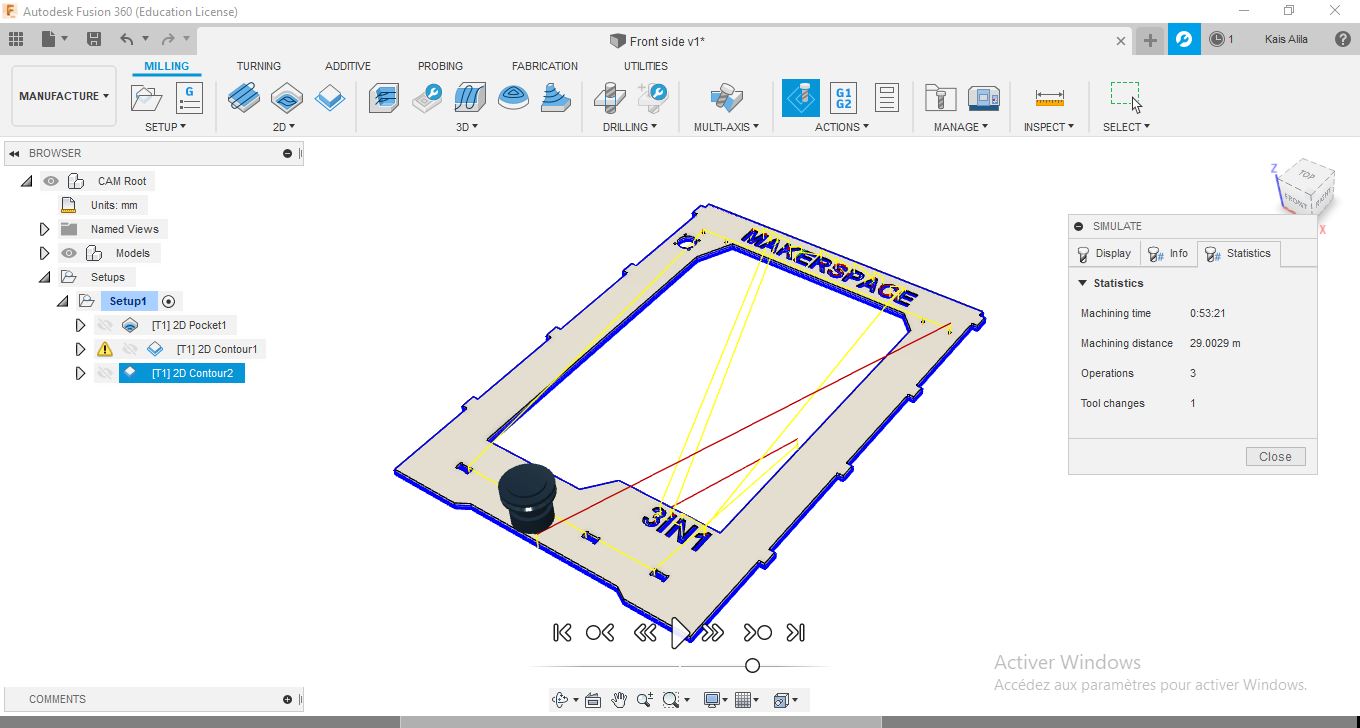This screenshot has width=1360, height=728.
Task: Switch to the FABRICATION tab
Action: pyautogui.click(x=545, y=66)
